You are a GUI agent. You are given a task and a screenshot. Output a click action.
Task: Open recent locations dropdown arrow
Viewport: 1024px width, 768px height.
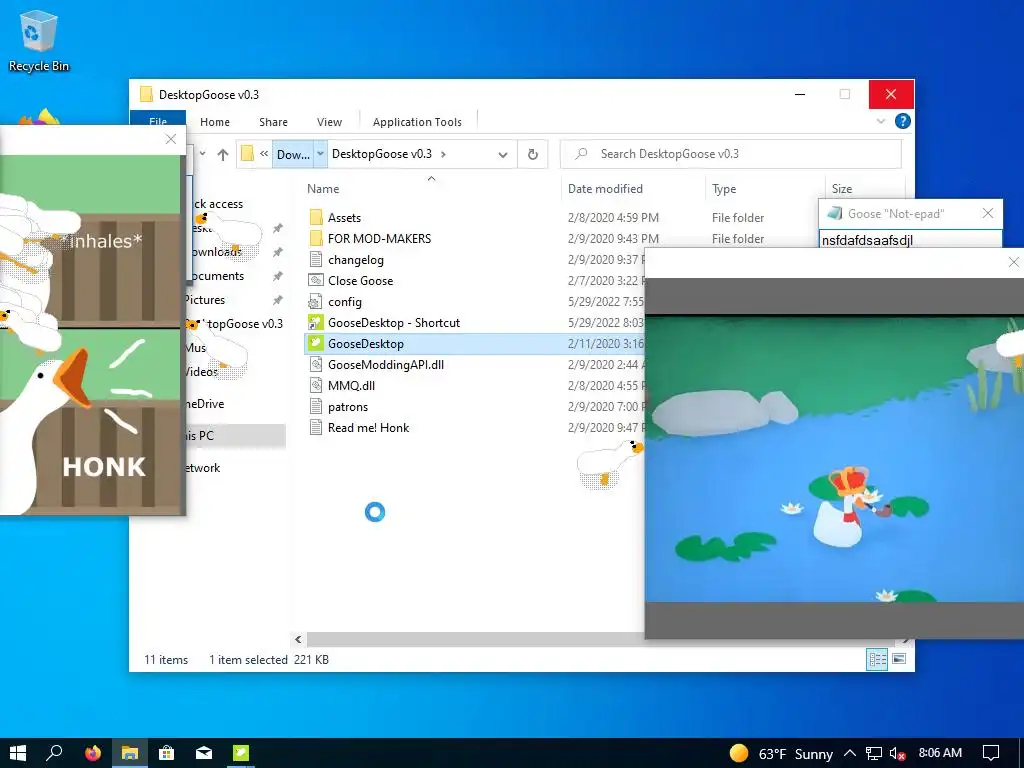tap(202, 154)
